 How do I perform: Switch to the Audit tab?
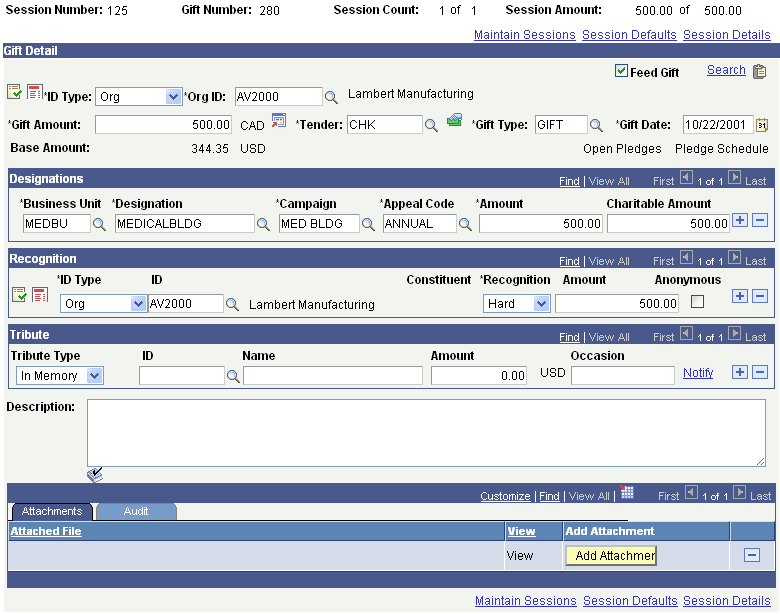pos(136,512)
